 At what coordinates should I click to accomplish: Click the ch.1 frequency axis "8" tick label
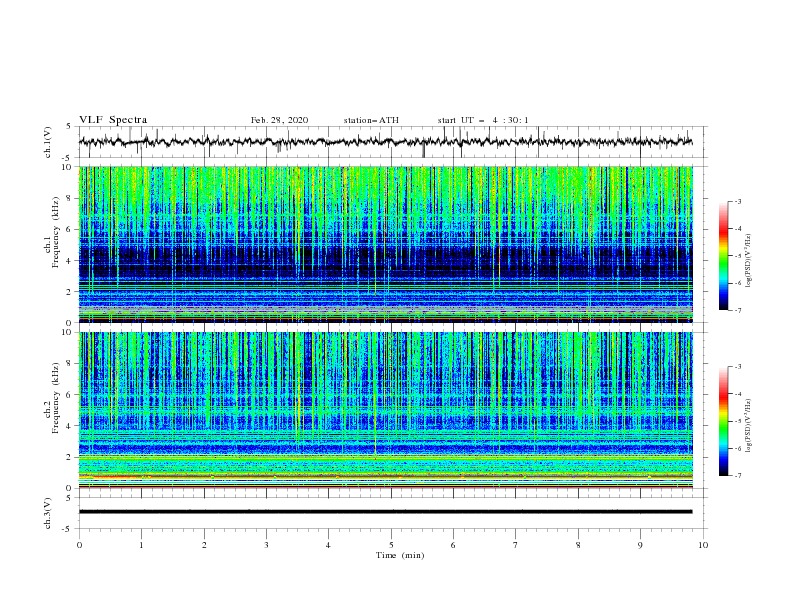(71, 198)
